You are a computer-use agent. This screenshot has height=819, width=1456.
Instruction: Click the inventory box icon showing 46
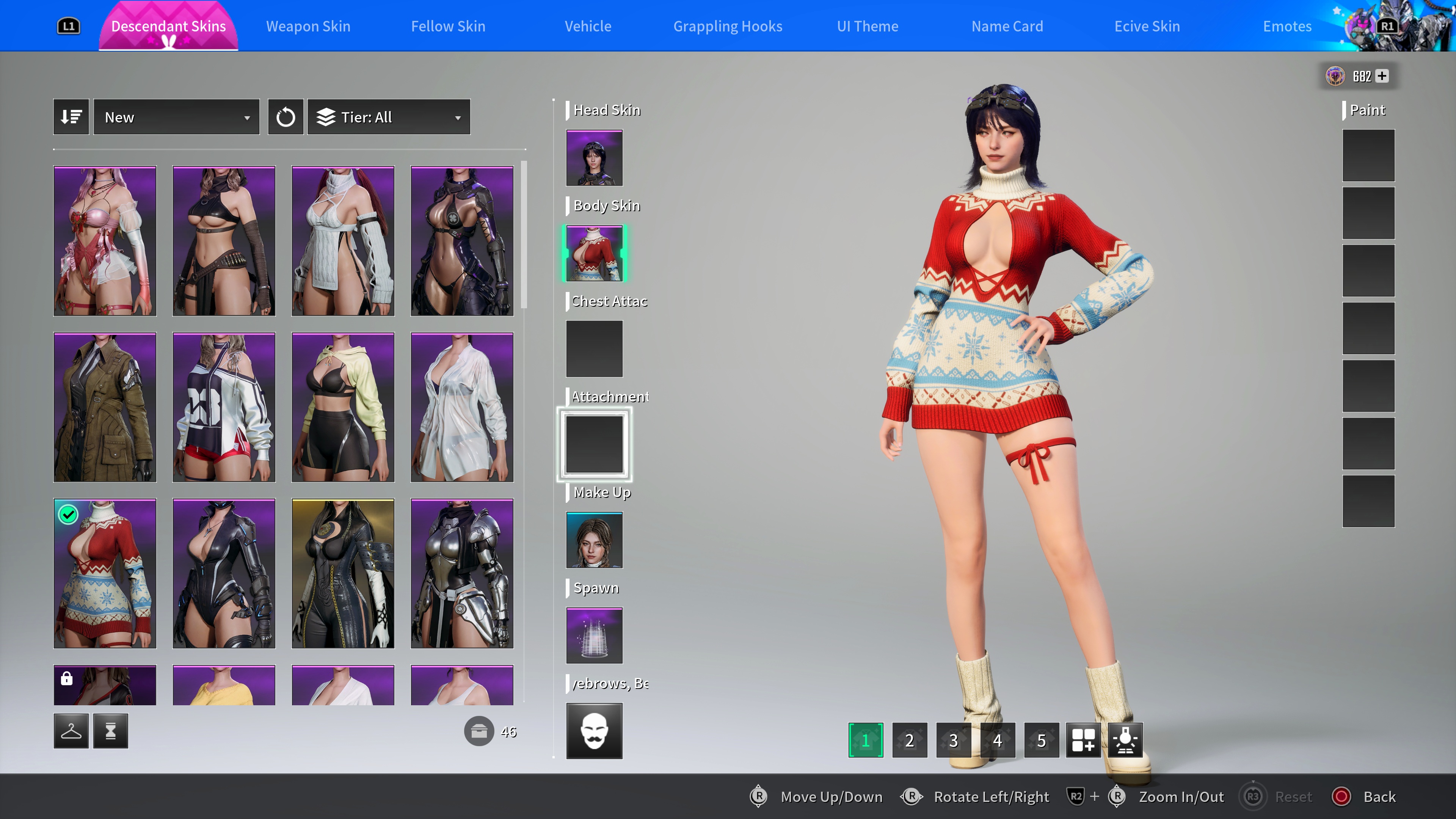coord(479,731)
